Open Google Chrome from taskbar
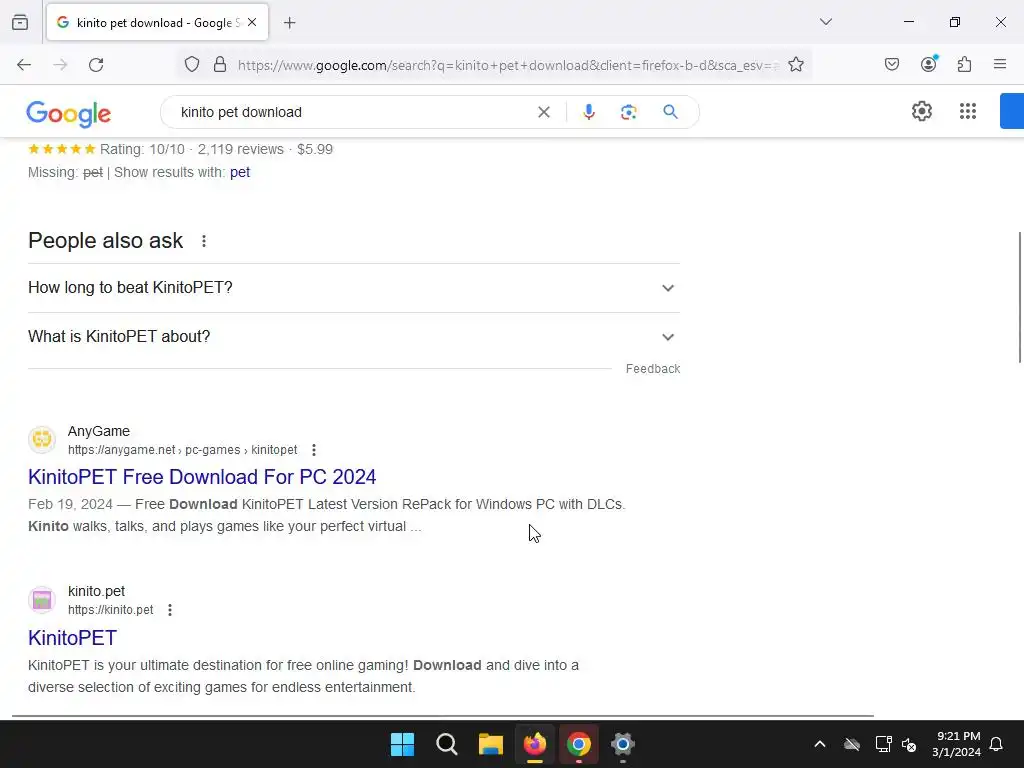The width and height of the screenshot is (1024, 768). coord(579,744)
